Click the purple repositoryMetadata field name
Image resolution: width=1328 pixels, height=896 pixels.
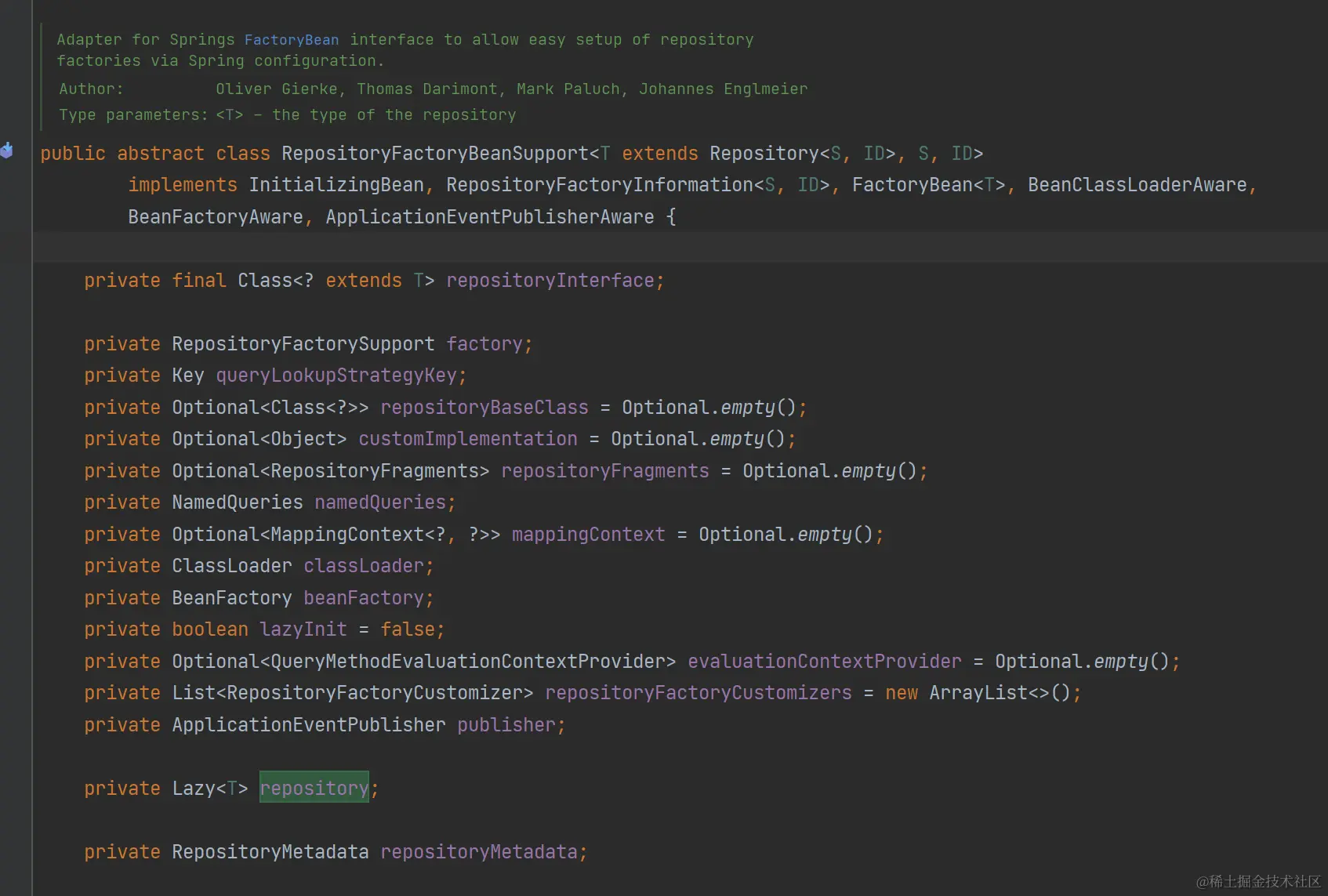point(479,852)
